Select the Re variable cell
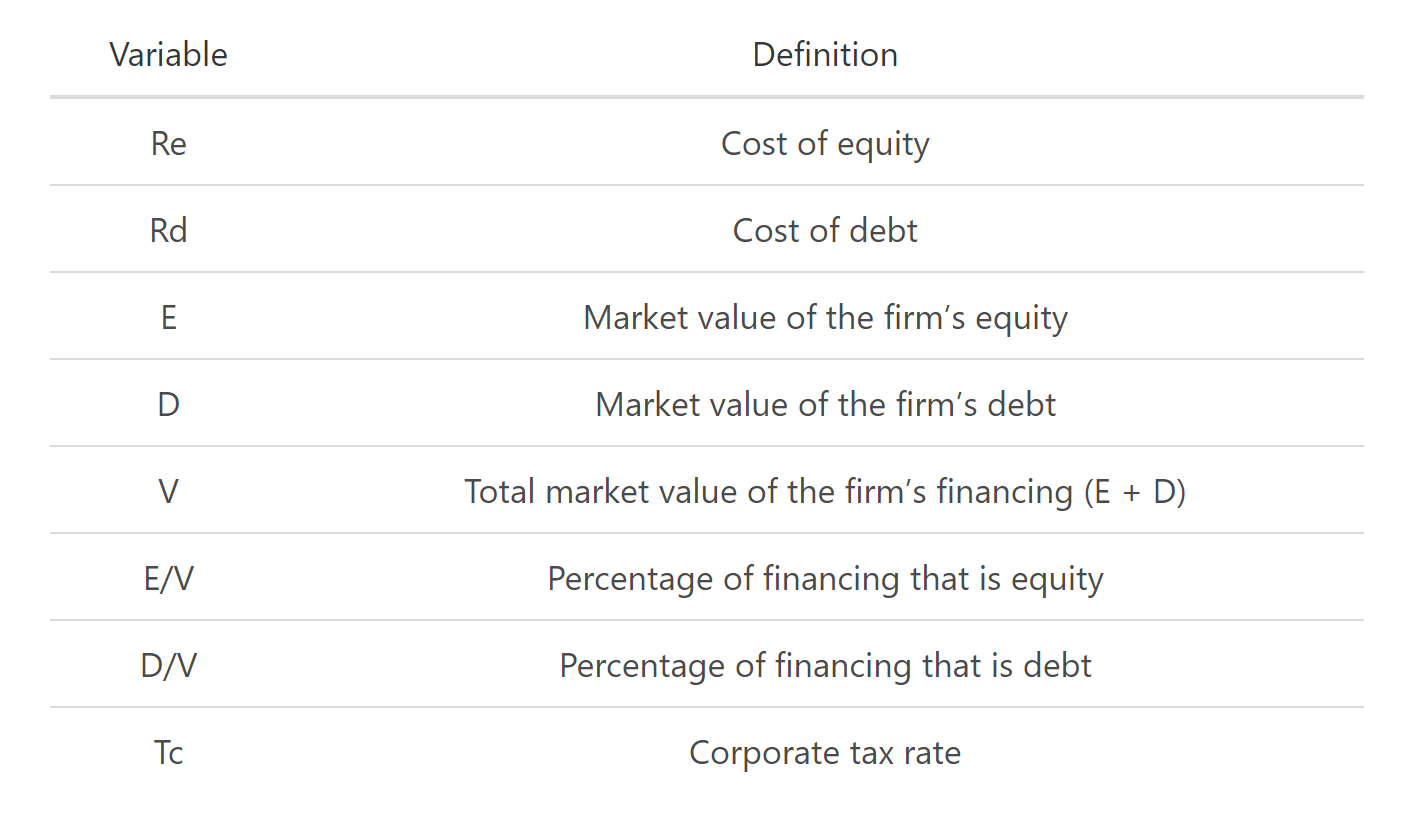This screenshot has height=814, width=1420. click(168, 143)
